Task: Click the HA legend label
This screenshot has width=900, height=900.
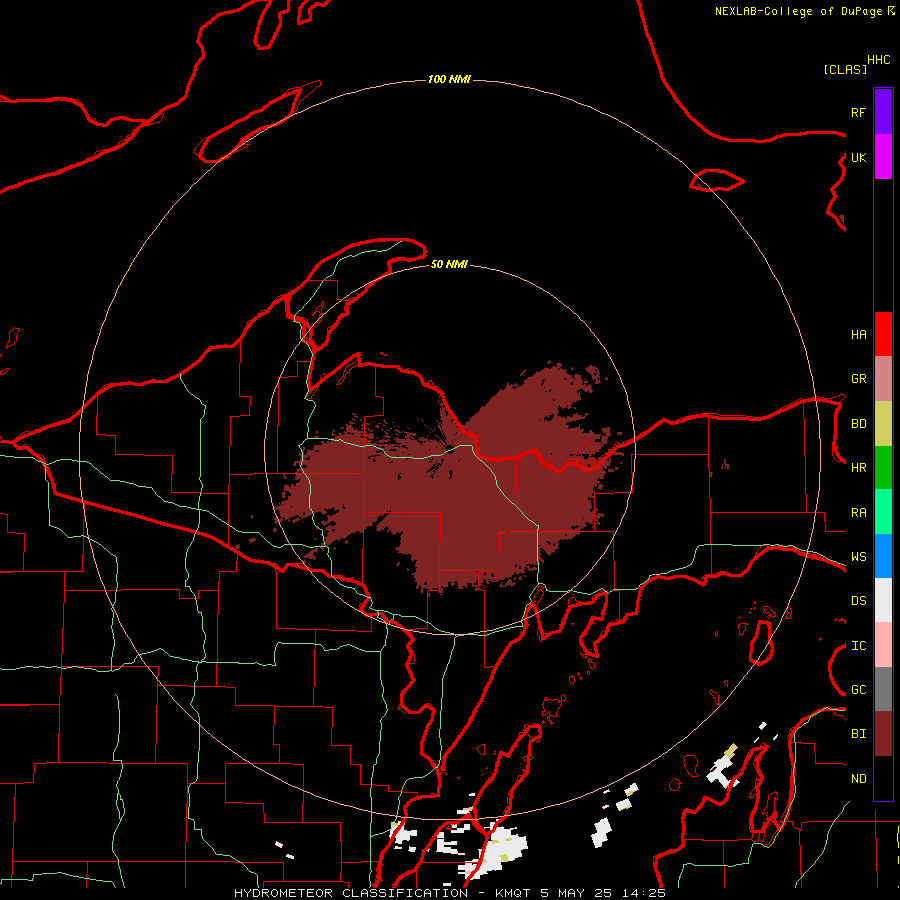Action: click(x=858, y=335)
